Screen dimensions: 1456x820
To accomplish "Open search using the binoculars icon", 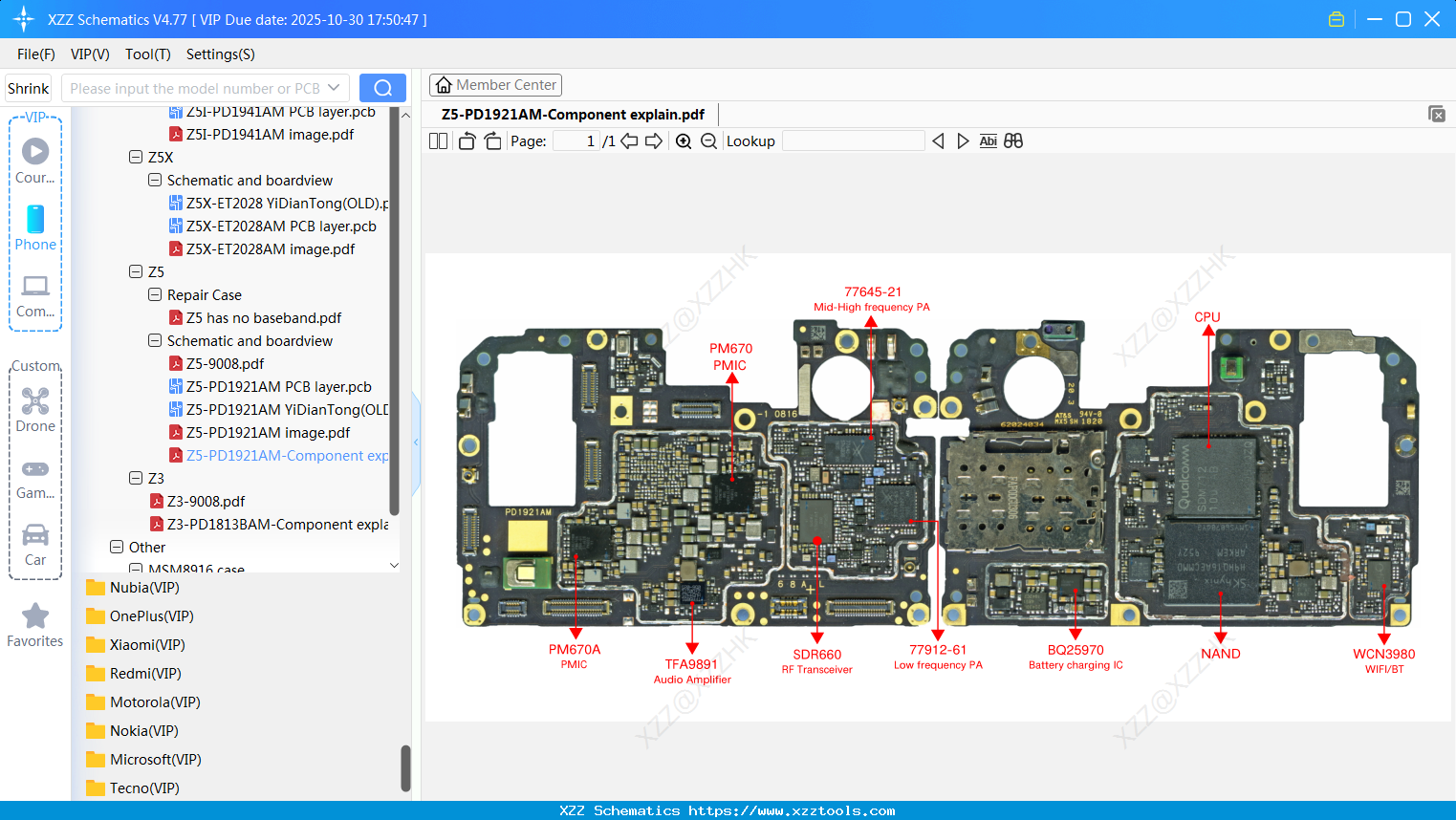I will (x=1013, y=140).
